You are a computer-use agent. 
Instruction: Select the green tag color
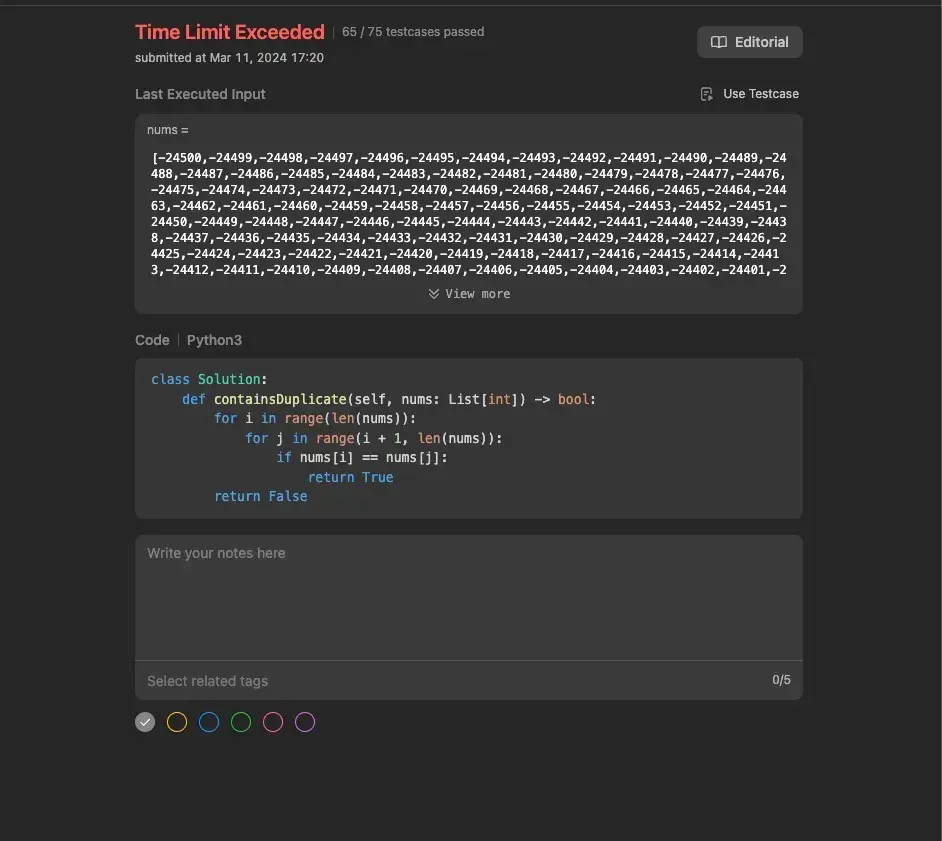[240, 721]
